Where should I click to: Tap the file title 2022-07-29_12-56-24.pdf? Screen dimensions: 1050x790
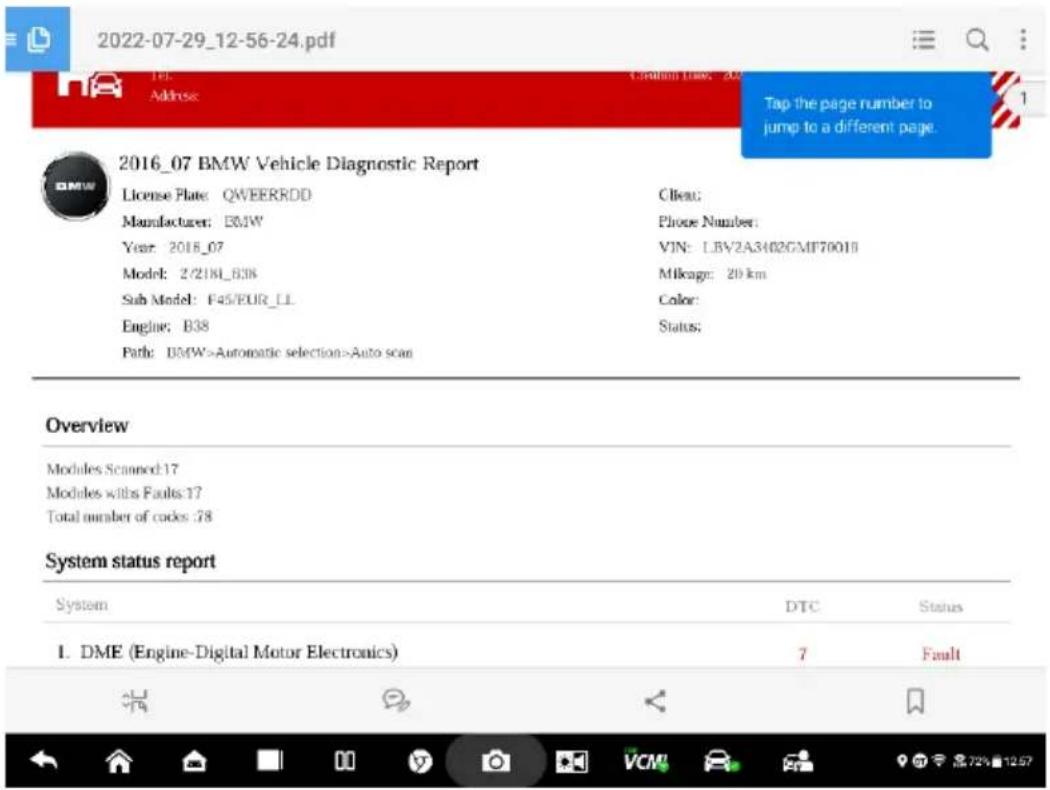point(216,40)
